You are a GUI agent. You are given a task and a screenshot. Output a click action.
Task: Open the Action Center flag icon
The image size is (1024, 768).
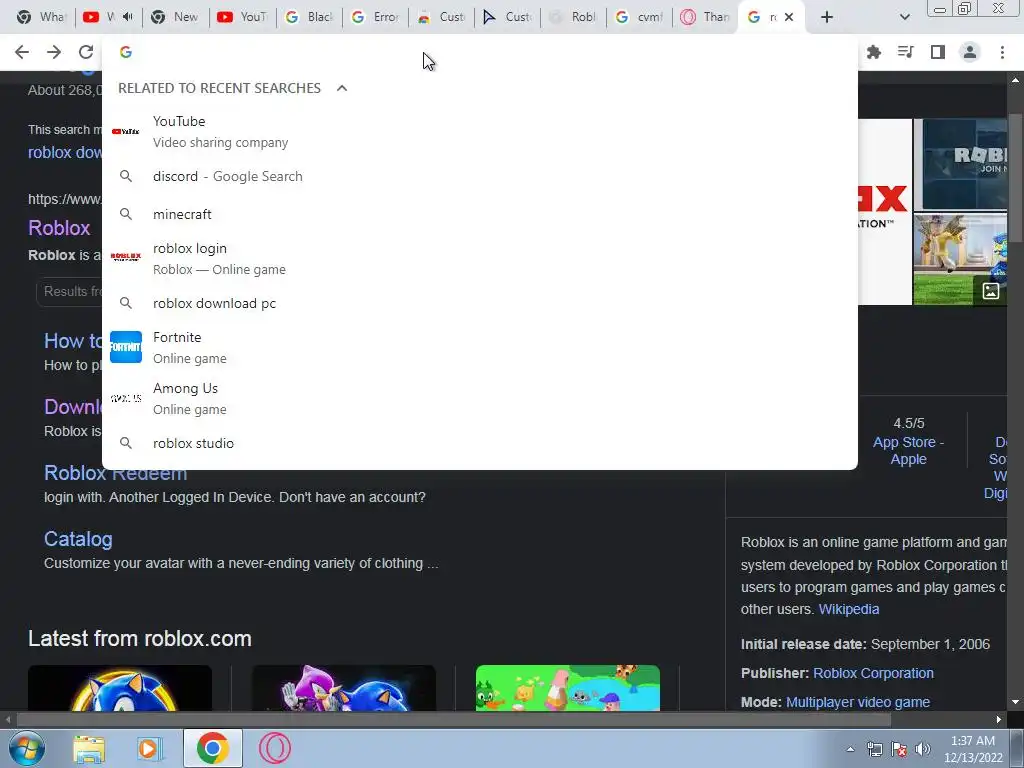[899, 749]
